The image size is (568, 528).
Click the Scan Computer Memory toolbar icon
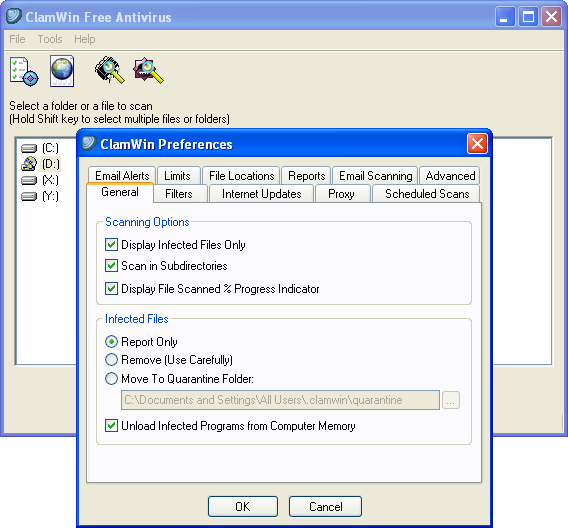point(109,70)
